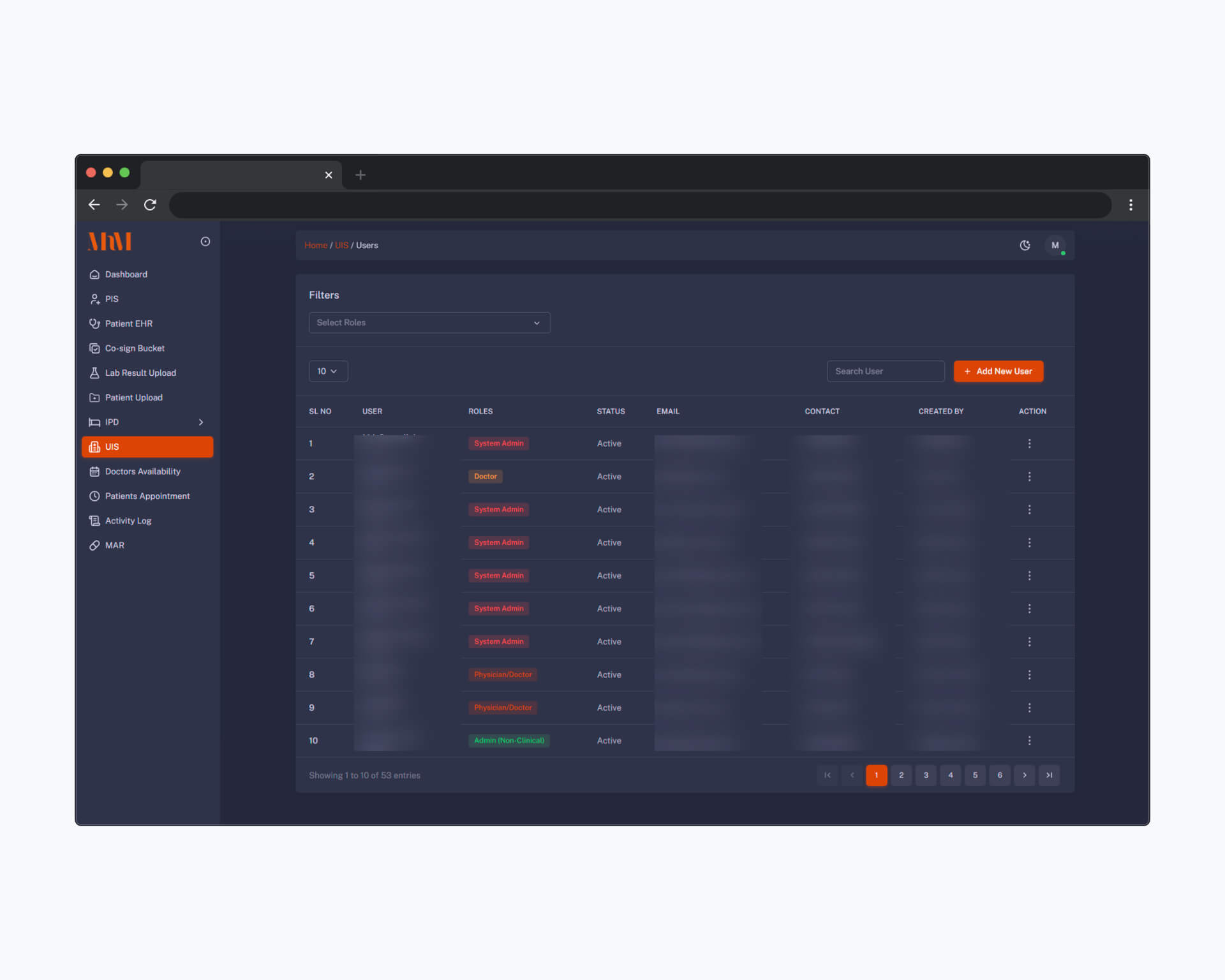This screenshot has height=980, width=1225.
Task: Change entries per page dropdown showing 10
Action: pyautogui.click(x=328, y=371)
